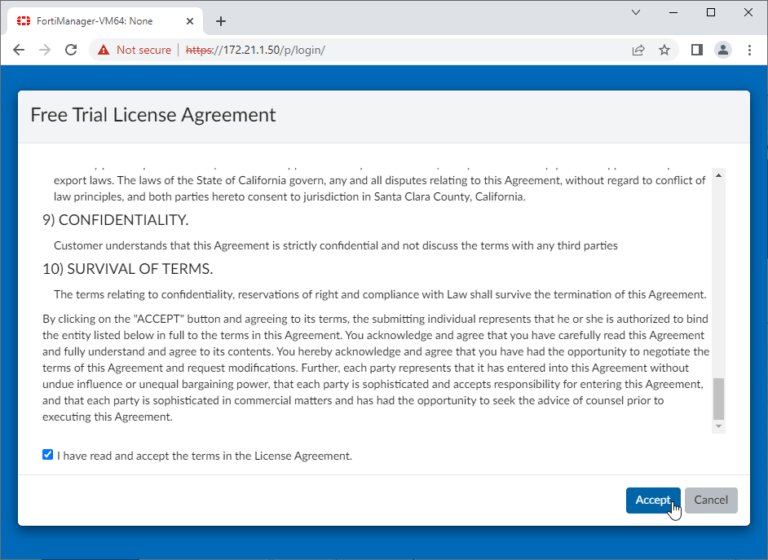Reload the FortiManager login page
This screenshot has width=768, height=560.
coord(70,50)
